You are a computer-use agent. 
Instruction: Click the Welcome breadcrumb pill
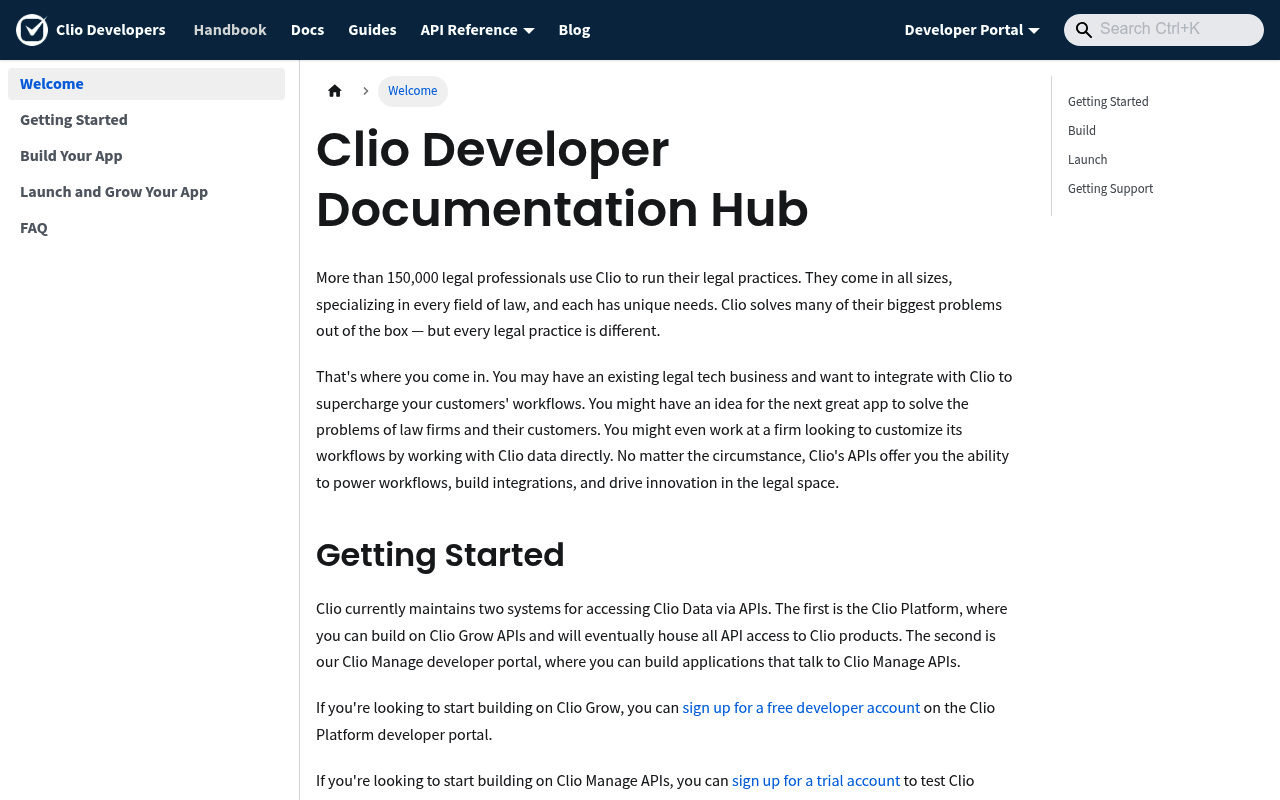point(413,91)
